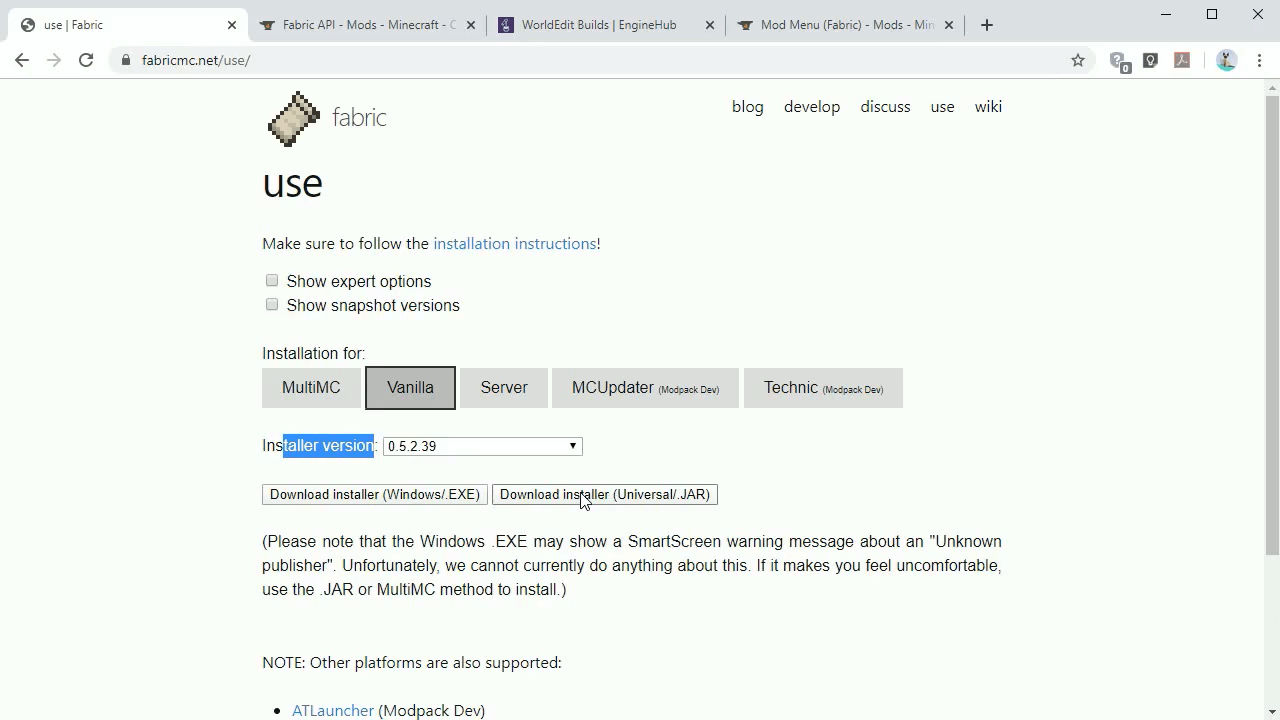Open the Chrome profile avatar
Viewport: 1280px width, 720px height.
click(x=1226, y=60)
